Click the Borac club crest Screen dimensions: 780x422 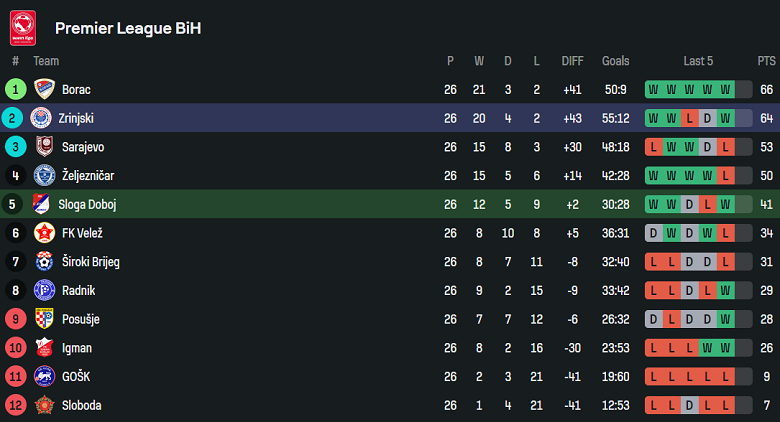click(43, 89)
